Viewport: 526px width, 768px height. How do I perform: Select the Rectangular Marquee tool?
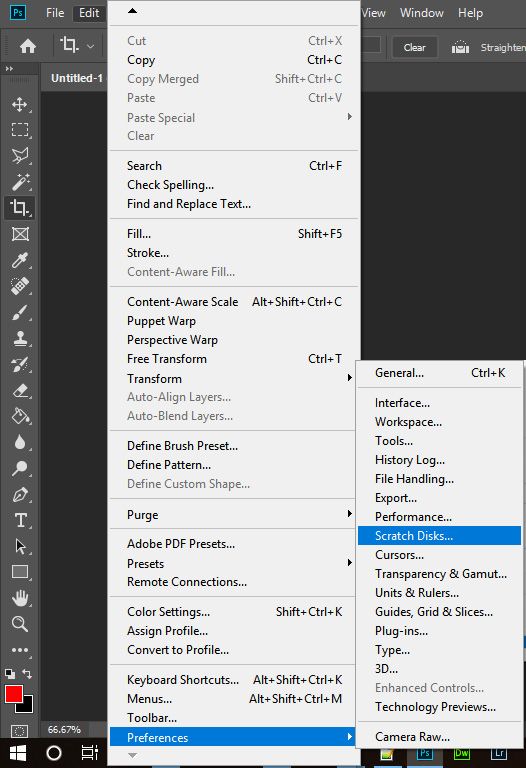pyautogui.click(x=20, y=130)
